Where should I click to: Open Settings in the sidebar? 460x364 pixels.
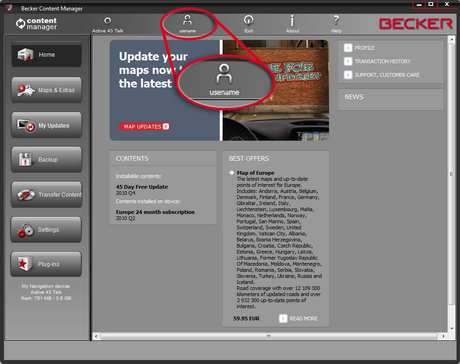pos(46,229)
